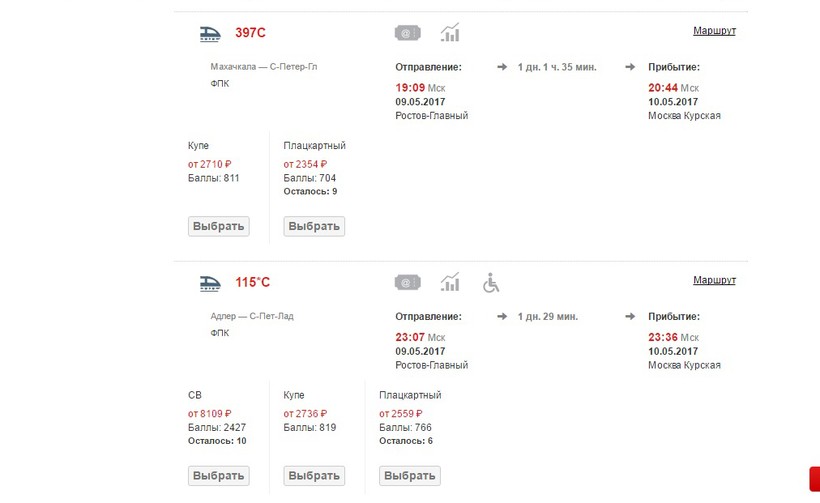Screen dimensions: 820x503
Task: Open the Маршрут link for train 115*С
Action: tap(714, 281)
